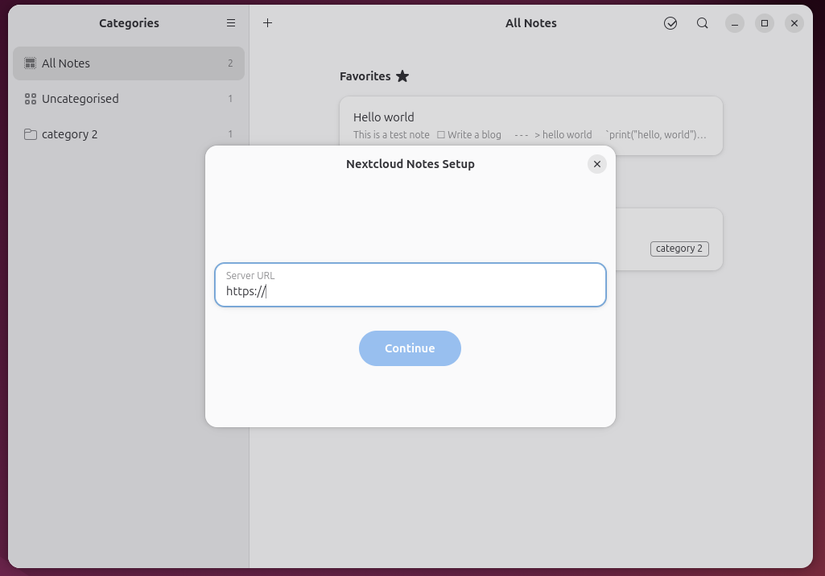Close the Nextcloud Notes Setup dialog

click(597, 164)
